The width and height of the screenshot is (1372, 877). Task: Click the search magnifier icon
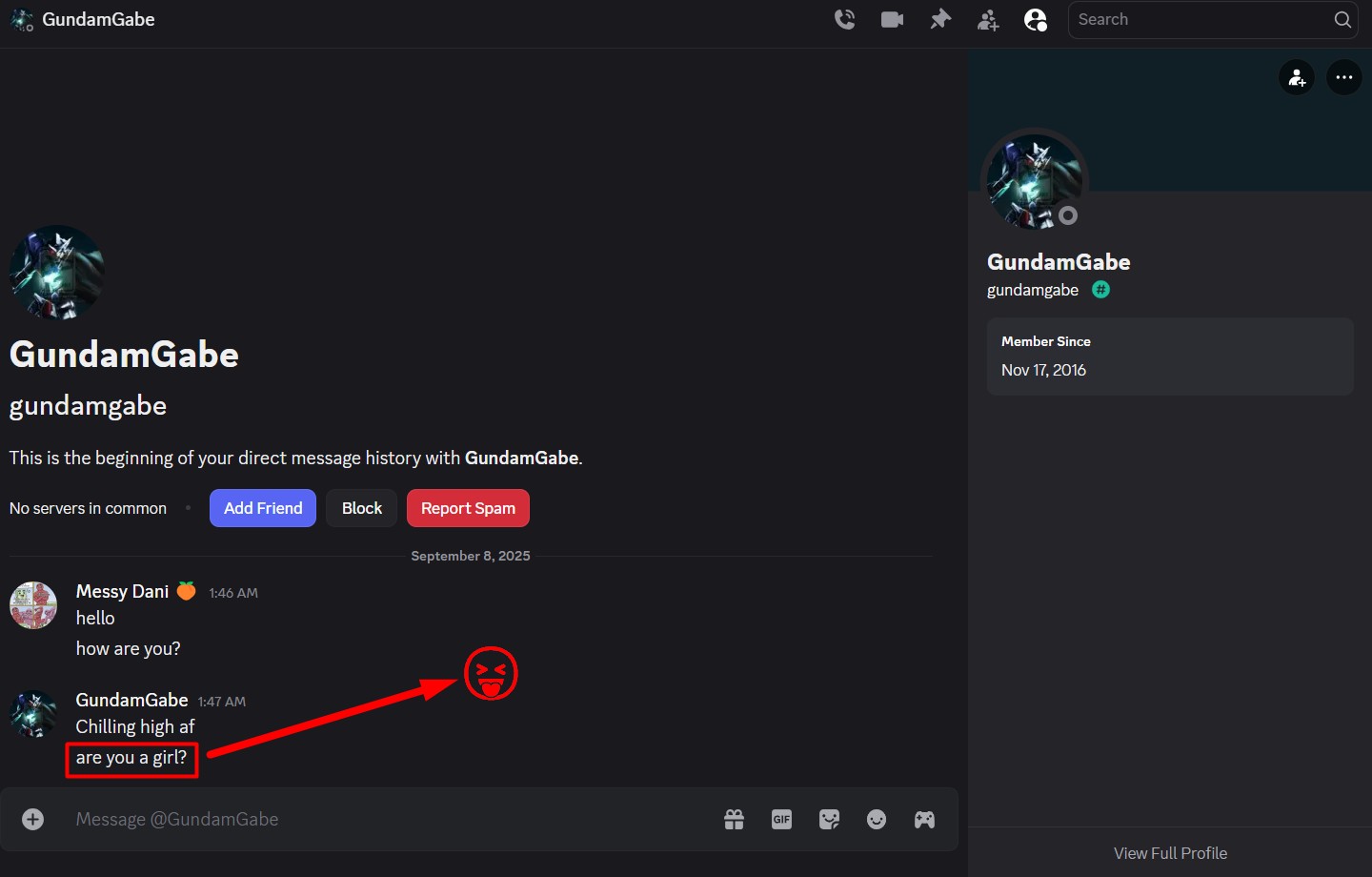pyautogui.click(x=1342, y=19)
